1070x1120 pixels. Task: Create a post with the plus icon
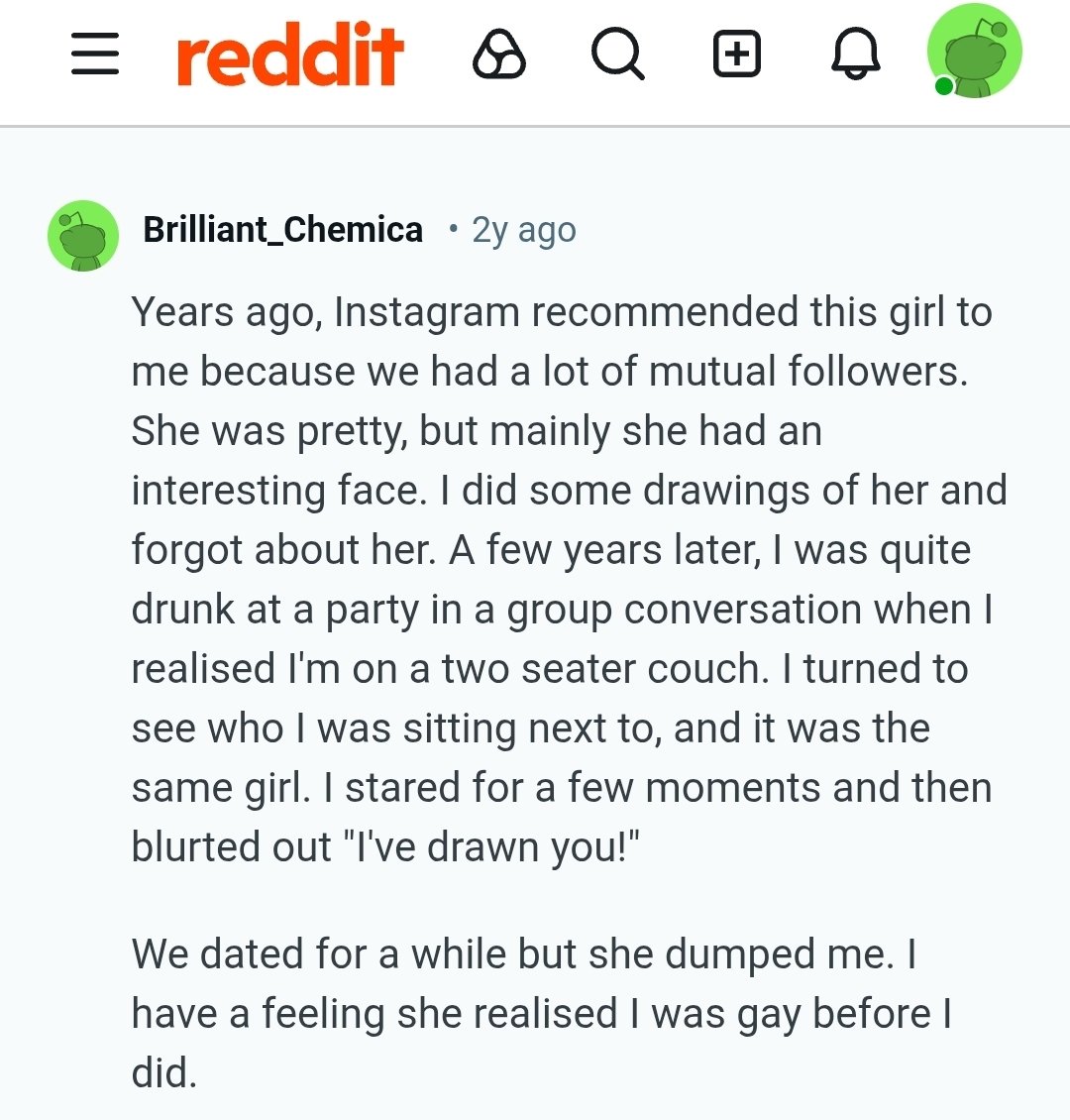coord(737,54)
